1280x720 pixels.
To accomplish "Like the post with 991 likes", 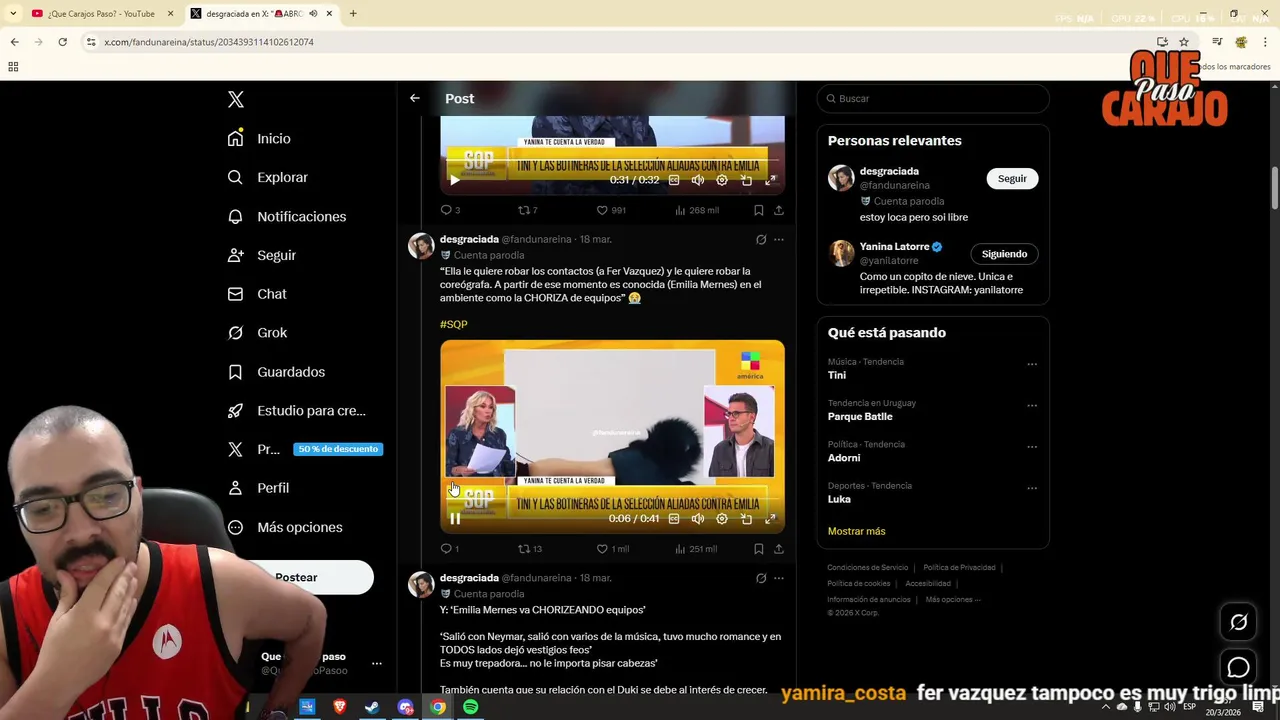I will tap(611, 210).
